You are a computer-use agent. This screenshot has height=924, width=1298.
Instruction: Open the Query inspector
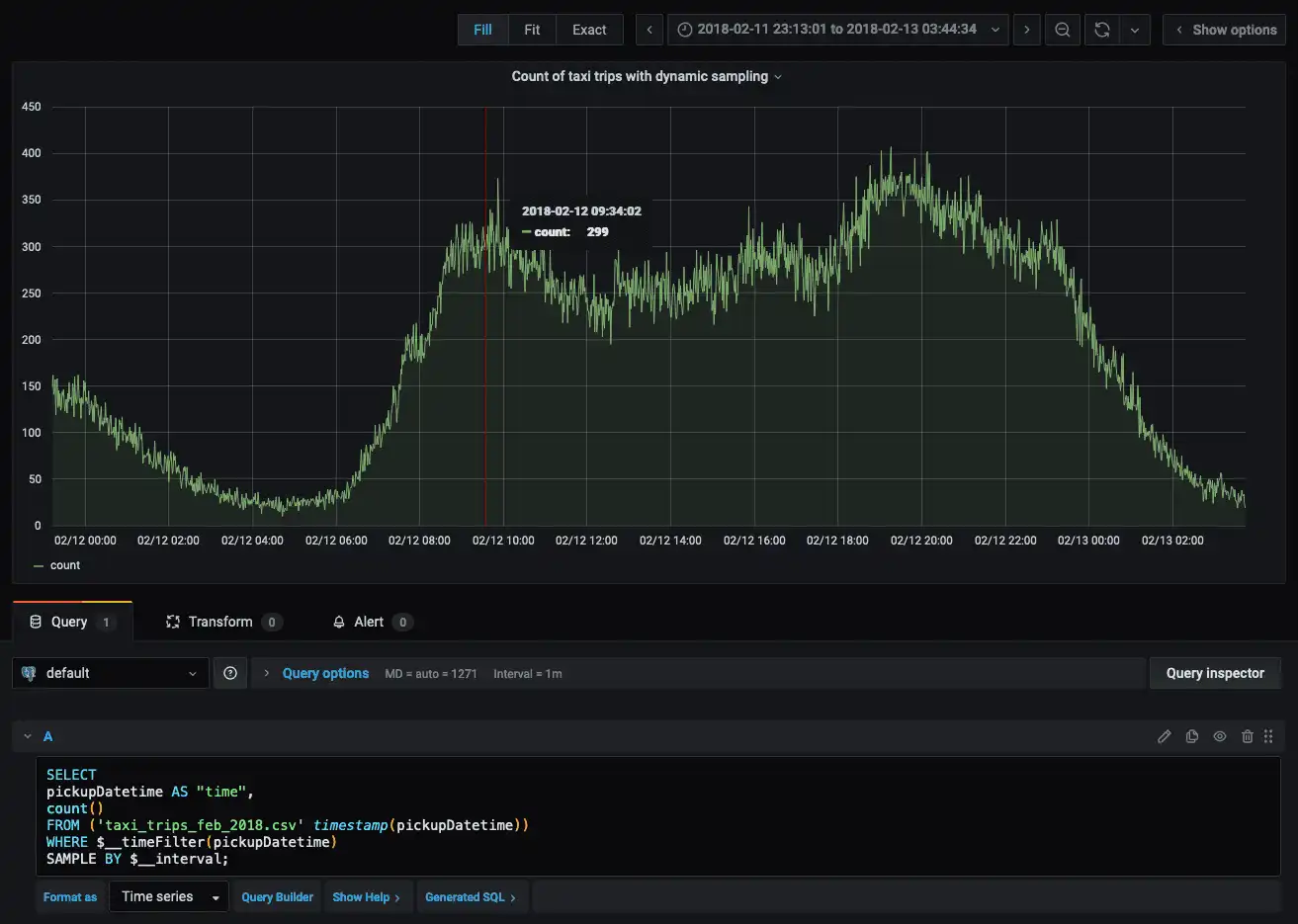[1214, 673]
